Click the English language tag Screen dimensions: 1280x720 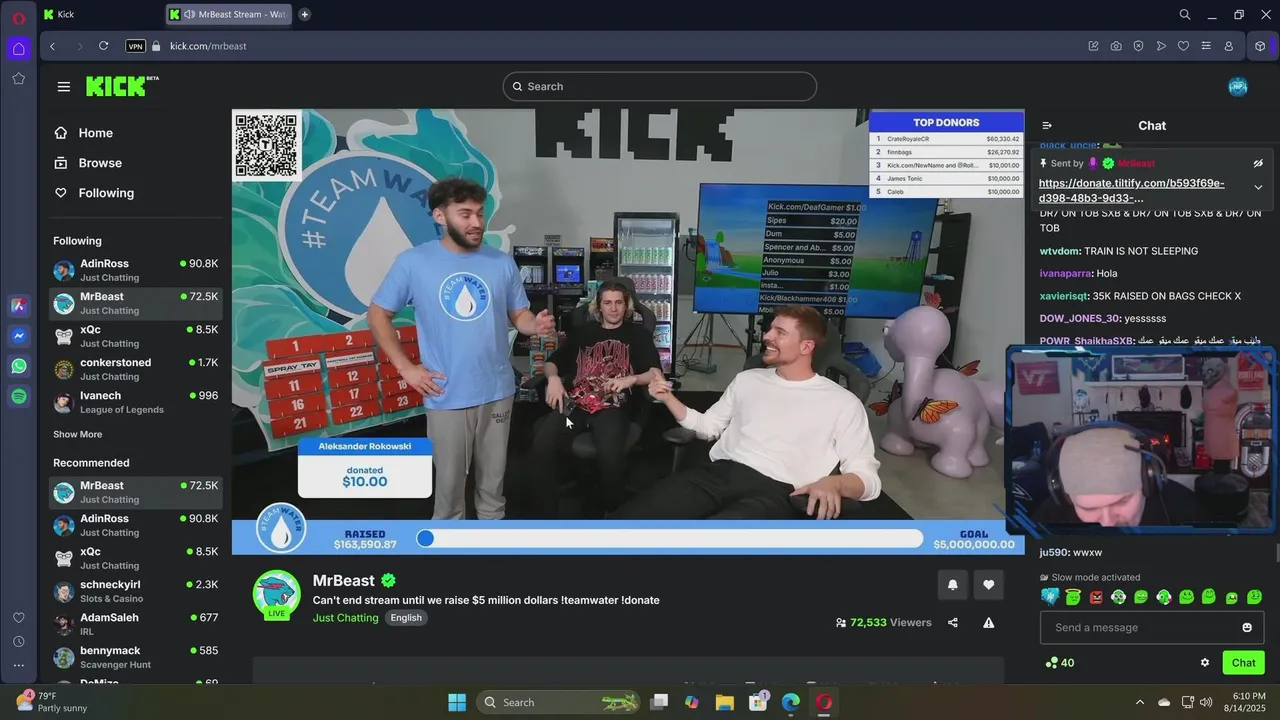pos(406,618)
